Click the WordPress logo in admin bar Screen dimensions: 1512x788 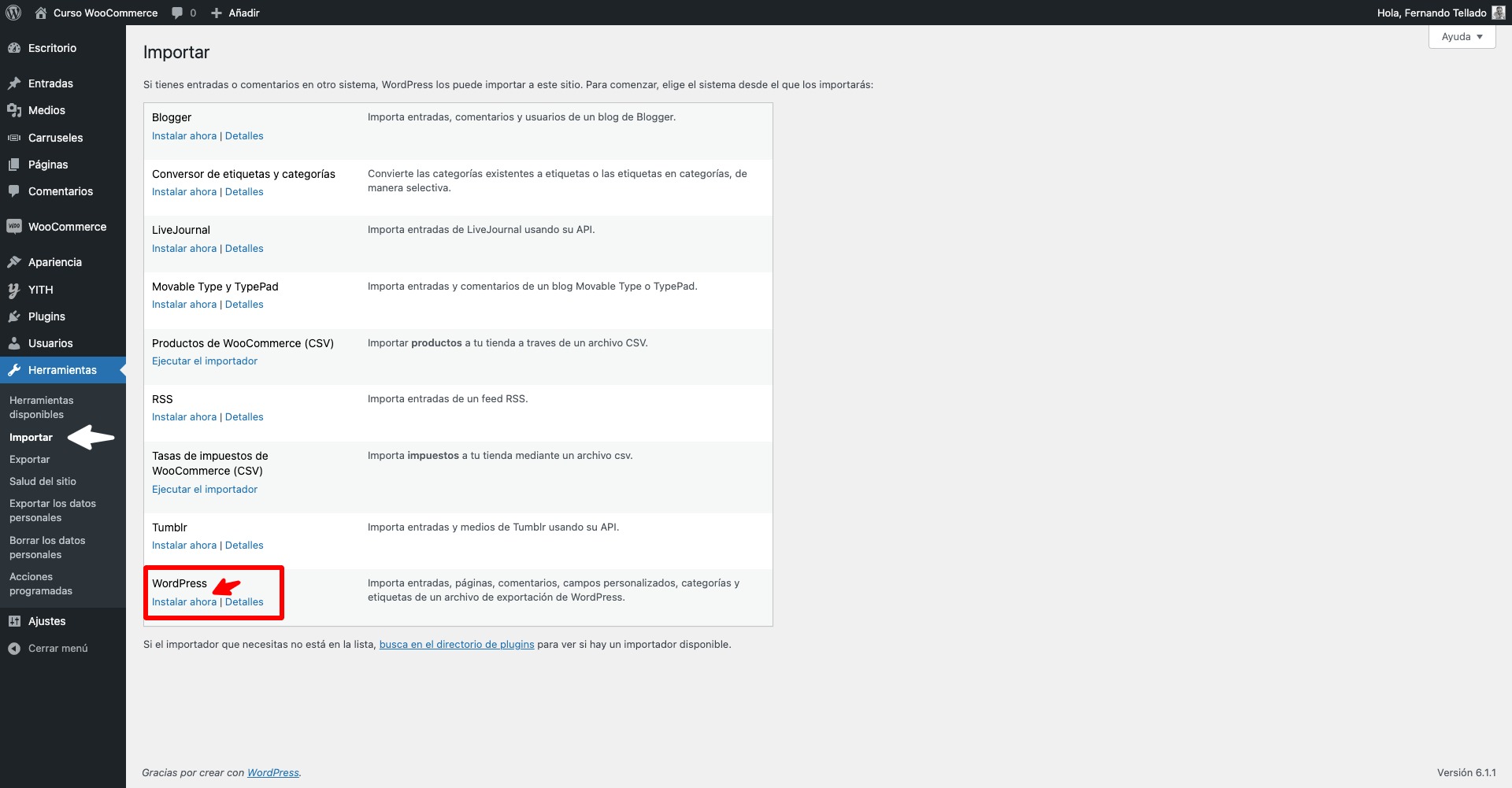(x=13, y=13)
